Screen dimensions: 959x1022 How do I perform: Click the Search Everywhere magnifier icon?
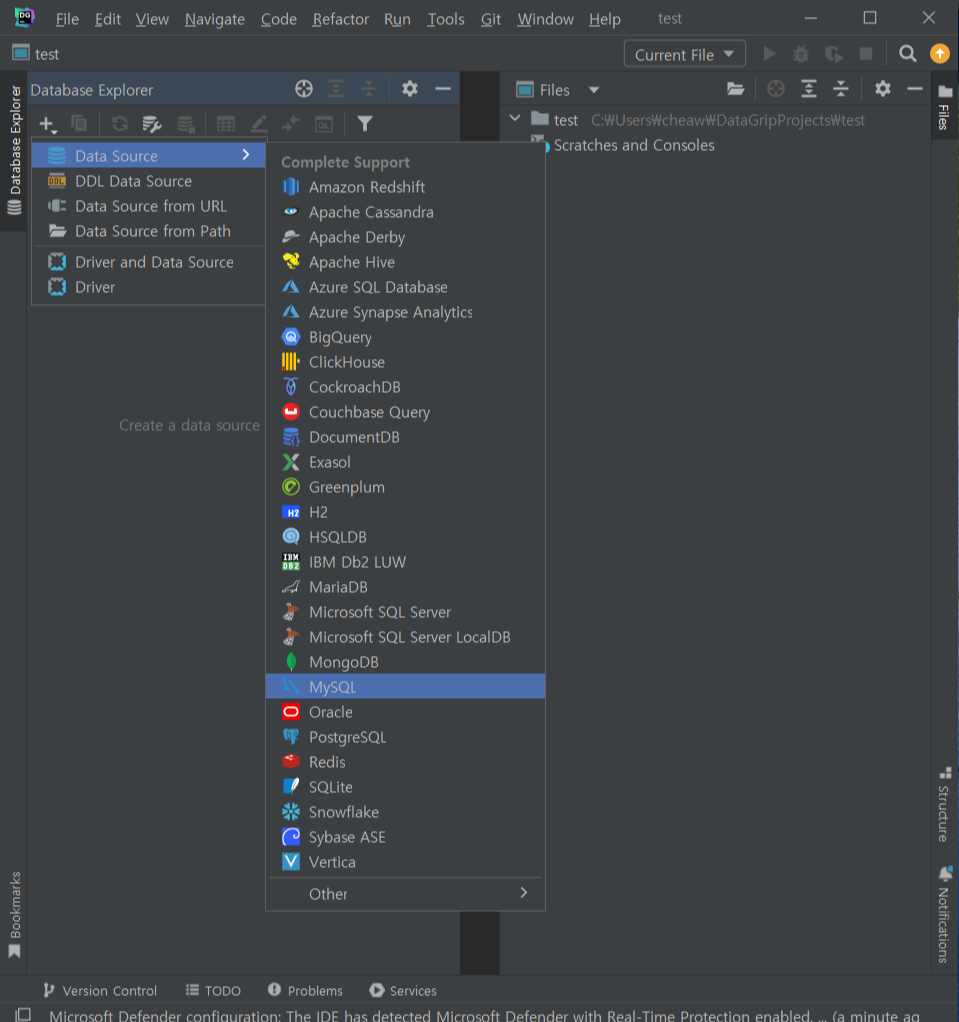point(907,53)
